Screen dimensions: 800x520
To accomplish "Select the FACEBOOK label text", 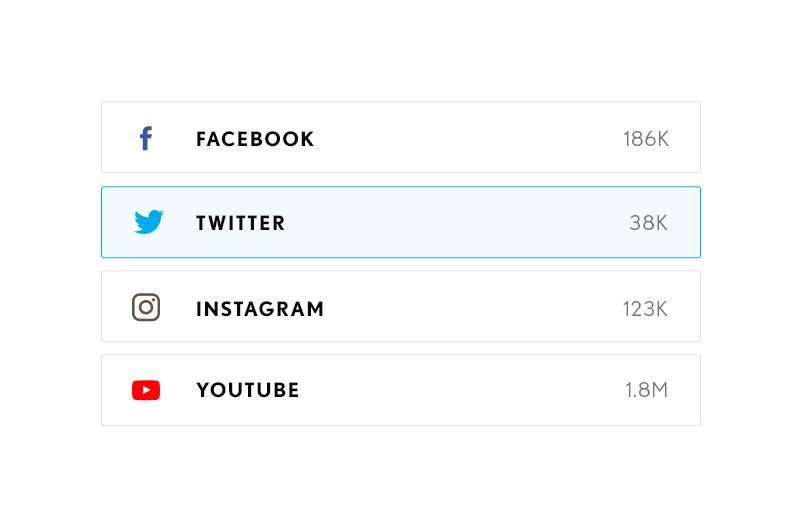I will 255,139.
